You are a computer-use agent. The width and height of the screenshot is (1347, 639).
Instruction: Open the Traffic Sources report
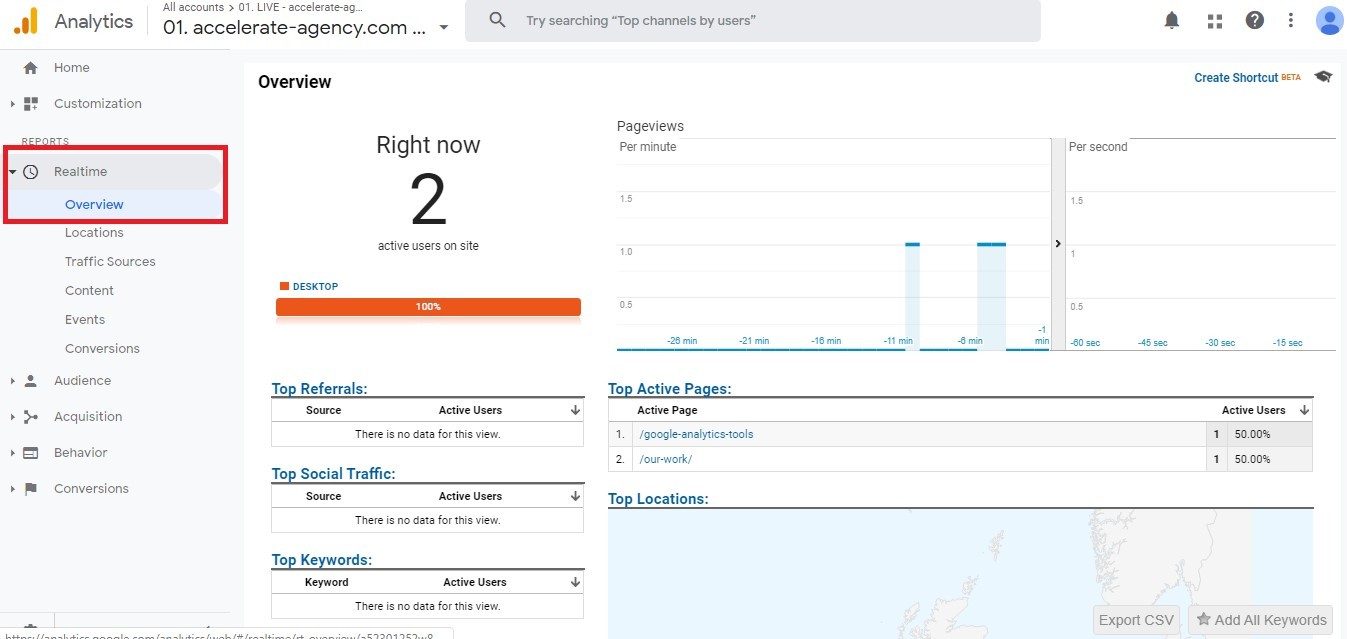(x=110, y=262)
